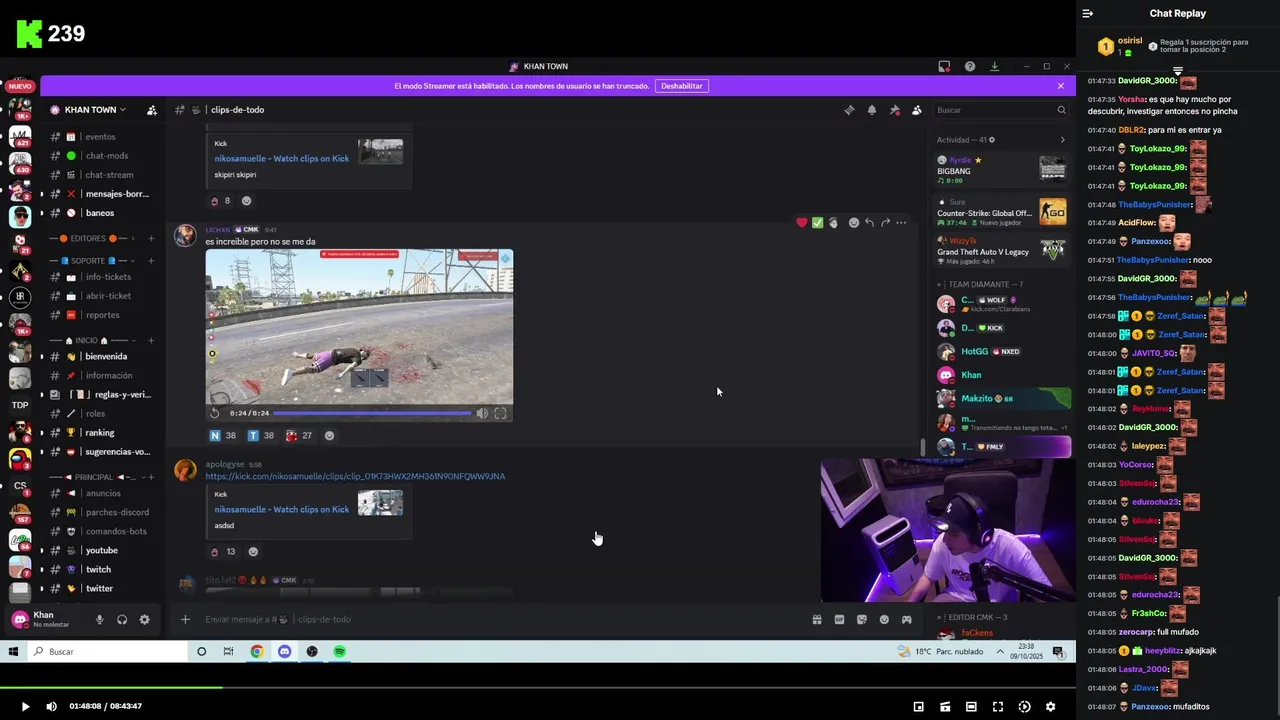Screen dimensions: 1280x720
Task: Click the Grand Theft Auto V Legacy card
Action: tap(1002, 251)
